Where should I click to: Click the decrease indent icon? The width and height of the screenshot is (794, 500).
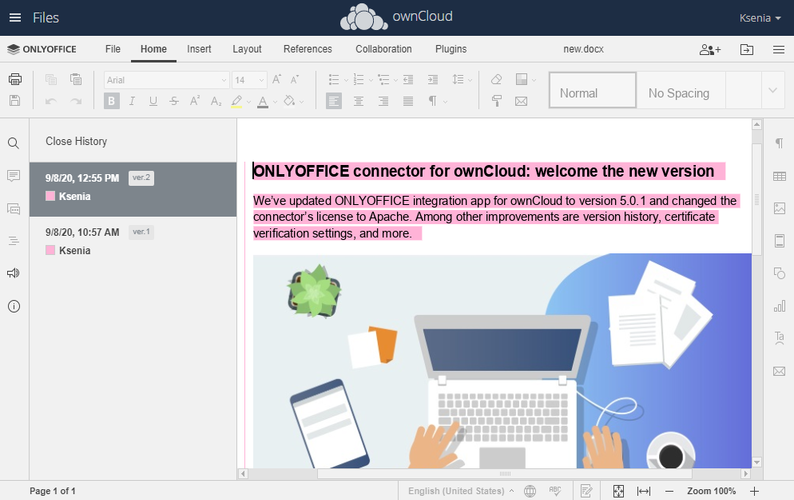click(x=408, y=80)
